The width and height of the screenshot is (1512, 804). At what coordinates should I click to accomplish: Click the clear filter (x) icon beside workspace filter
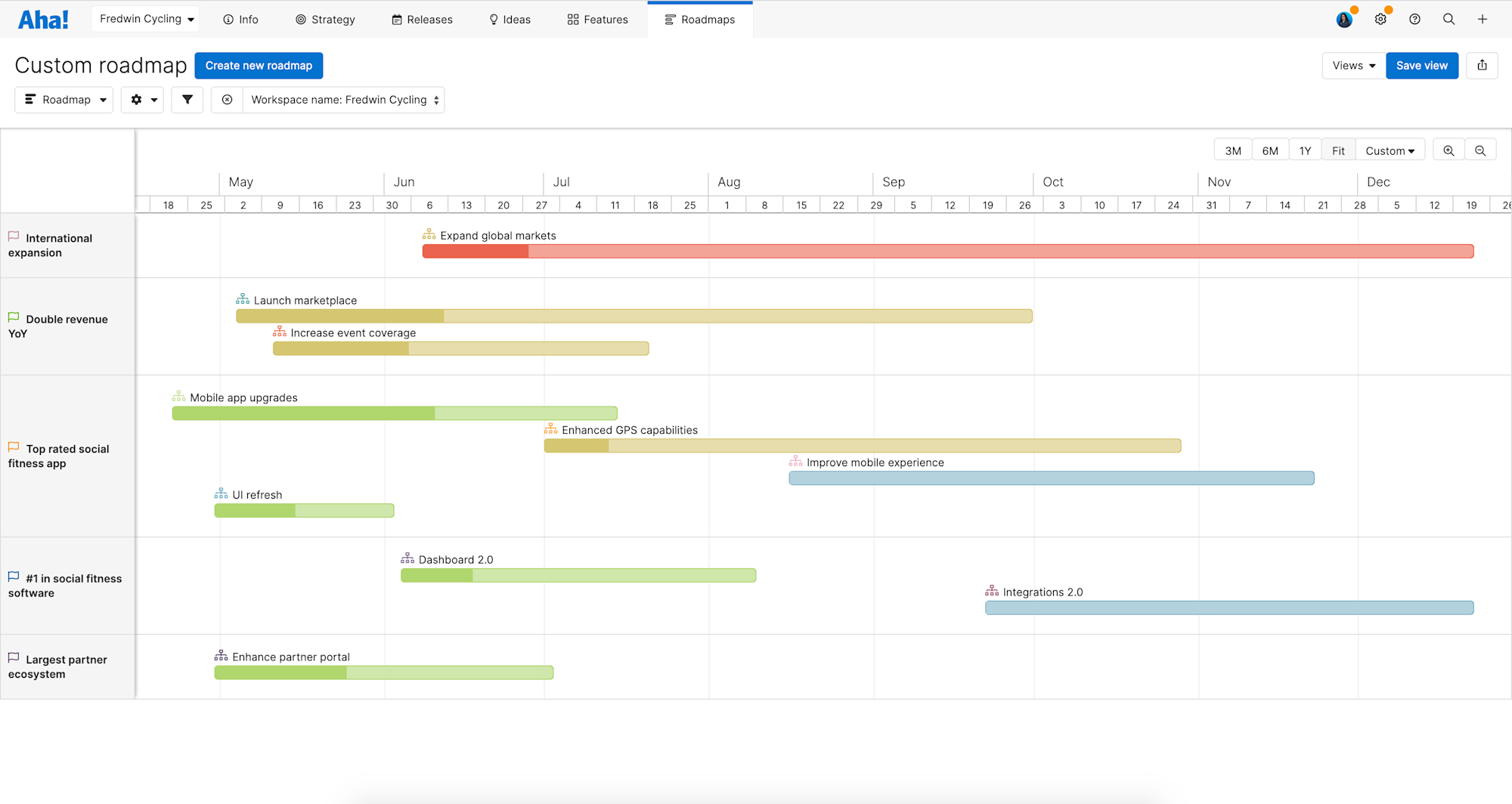[226, 99]
